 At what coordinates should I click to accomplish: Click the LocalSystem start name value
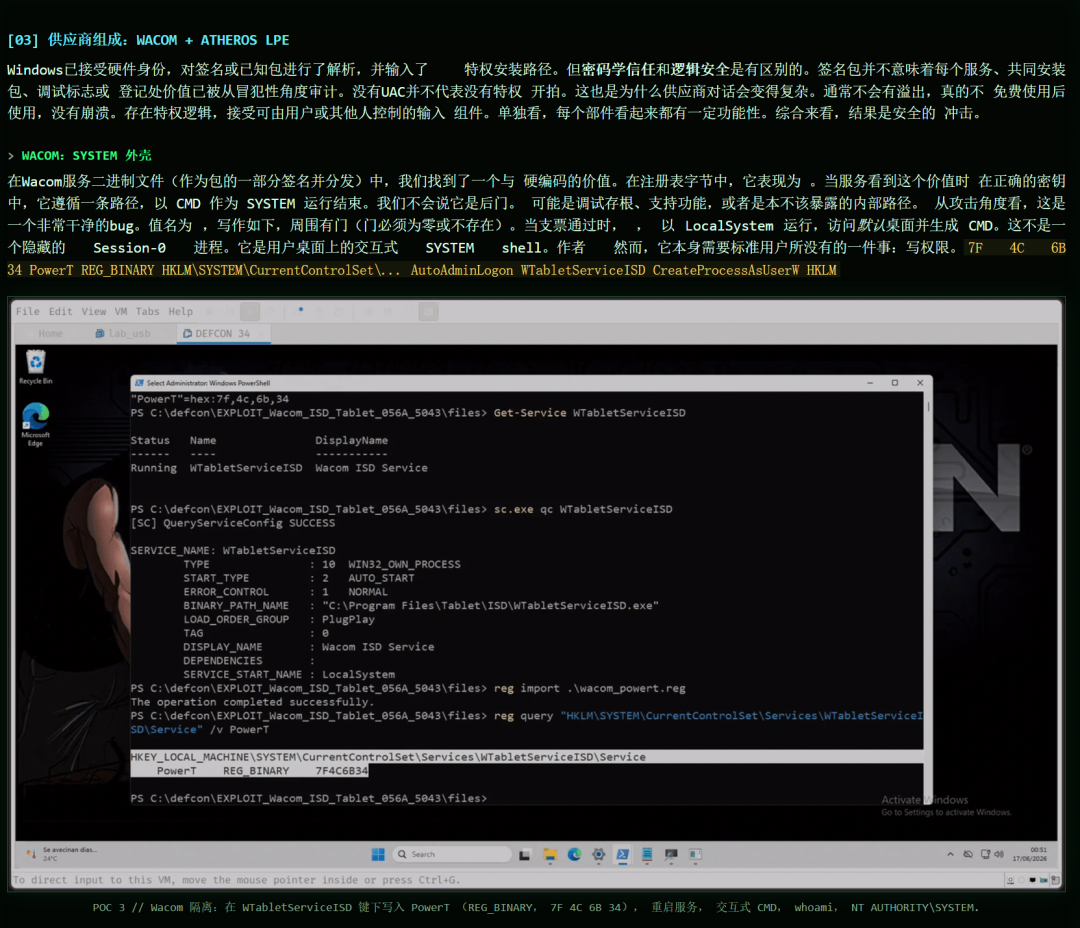pos(358,674)
